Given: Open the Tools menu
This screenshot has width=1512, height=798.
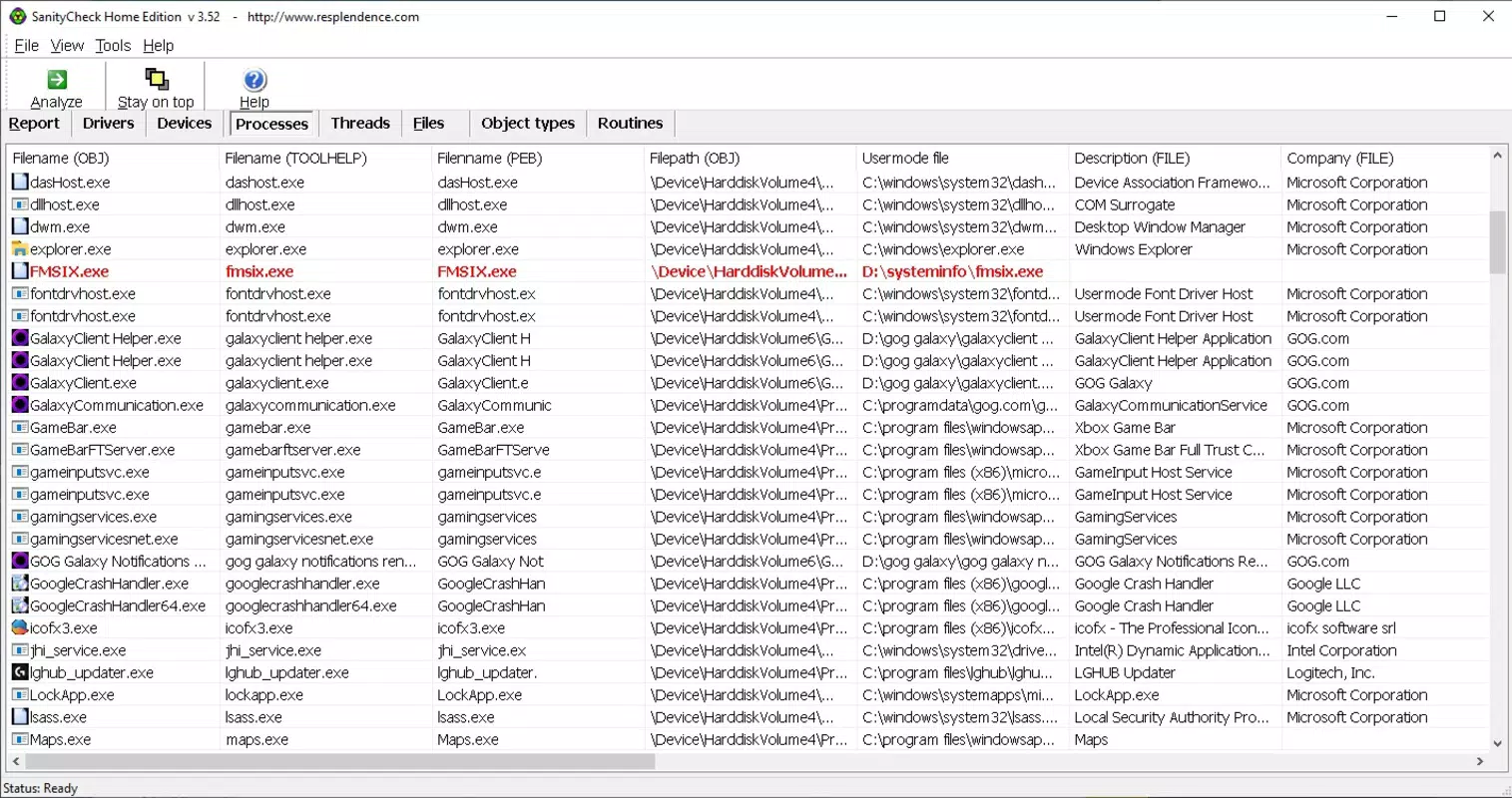Looking at the screenshot, I should pos(113,45).
